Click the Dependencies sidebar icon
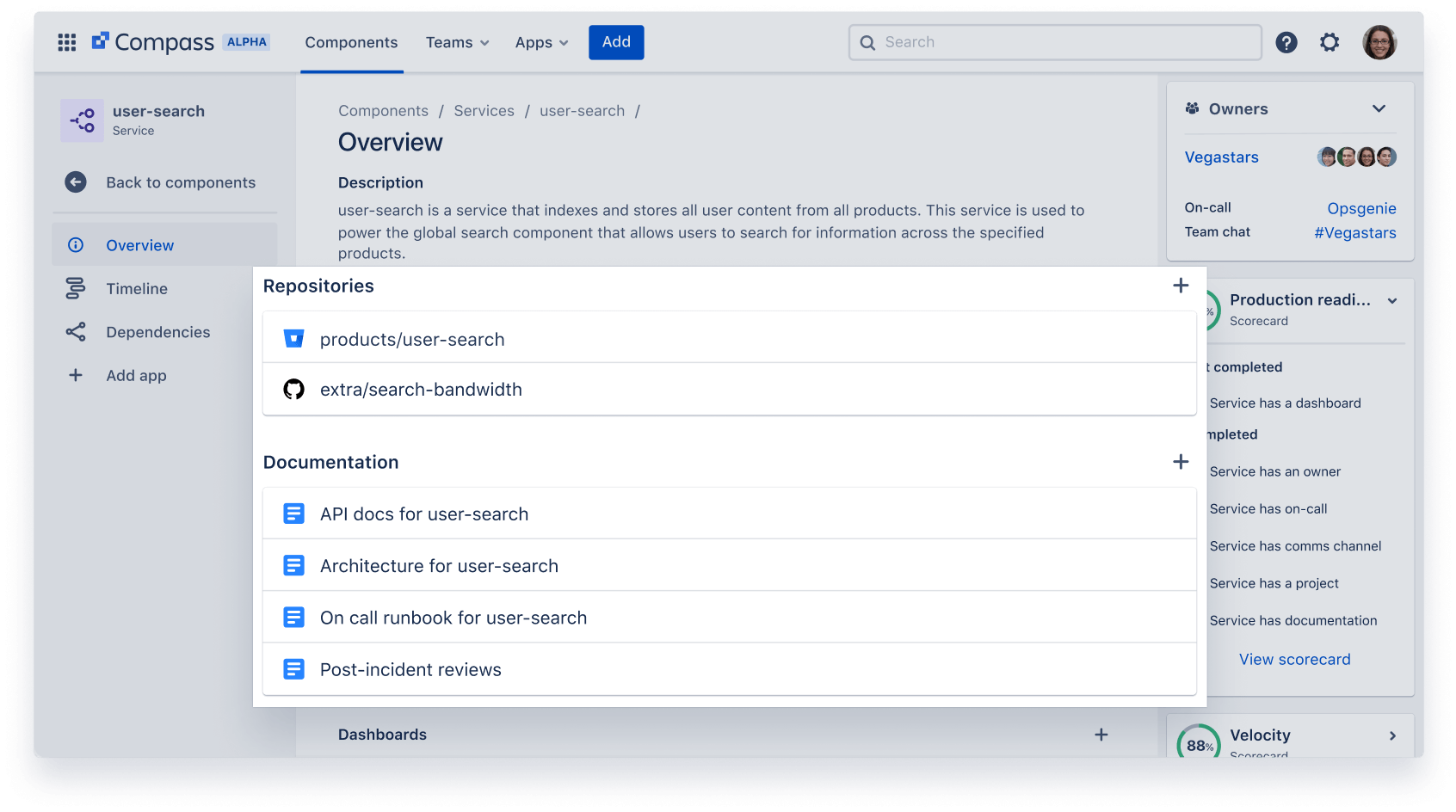The image size is (1456, 812). pos(76,331)
